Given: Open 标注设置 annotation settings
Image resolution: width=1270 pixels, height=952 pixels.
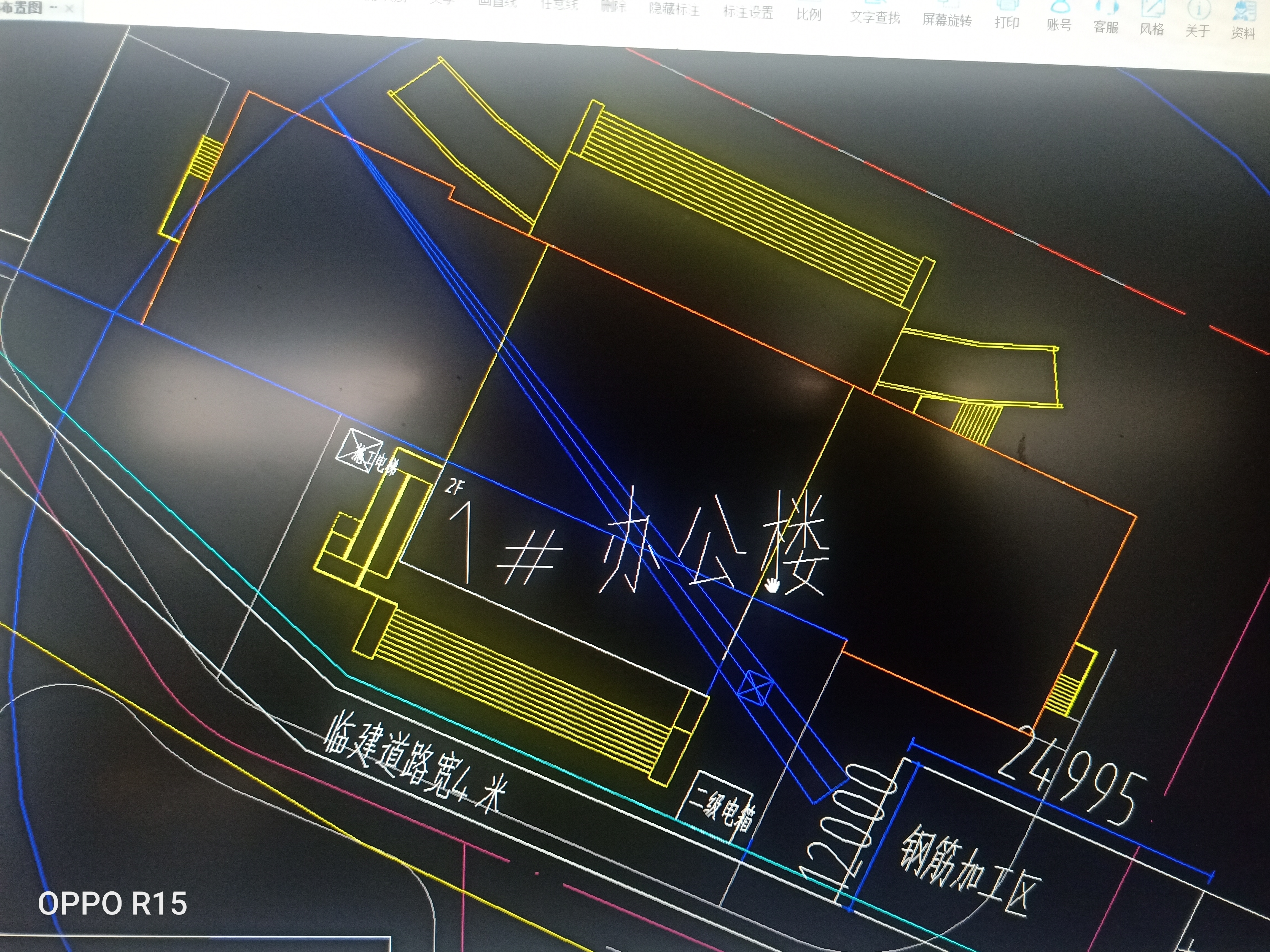Looking at the screenshot, I should (x=748, y=12).
